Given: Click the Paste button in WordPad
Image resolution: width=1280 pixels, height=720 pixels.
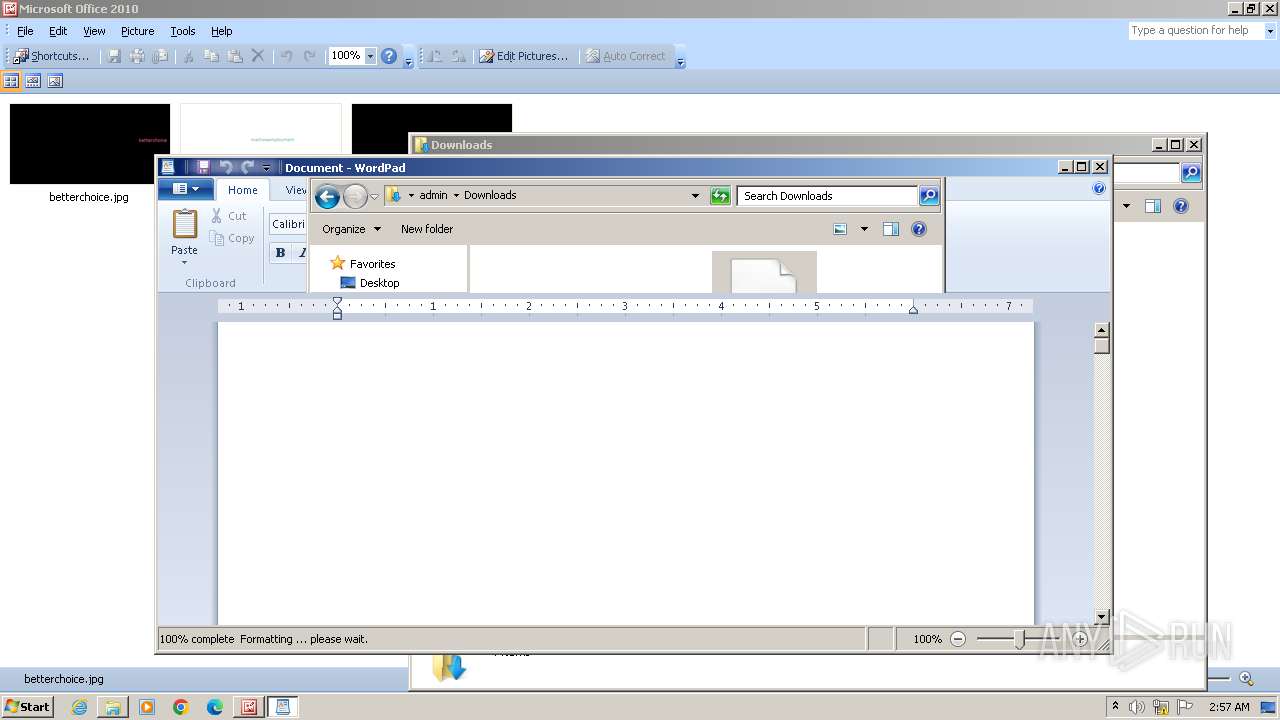Looking at the screenshot, I should [x=185, y=236].
